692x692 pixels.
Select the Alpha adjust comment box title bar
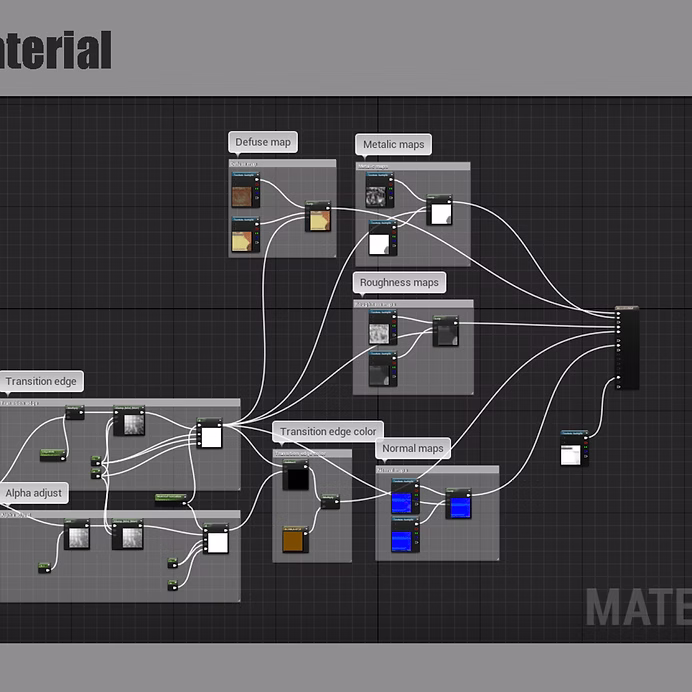(120, 515)
